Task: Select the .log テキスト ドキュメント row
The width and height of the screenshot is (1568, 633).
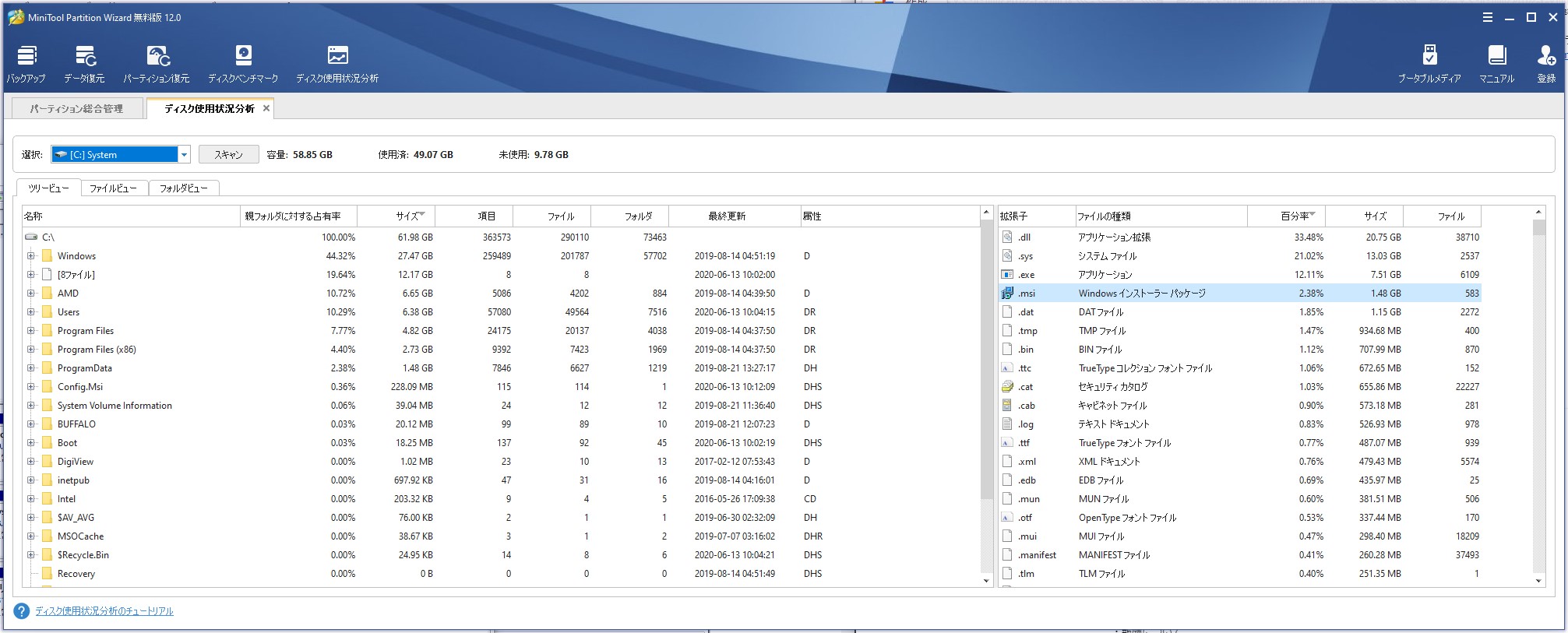Action: point(1240,424)
